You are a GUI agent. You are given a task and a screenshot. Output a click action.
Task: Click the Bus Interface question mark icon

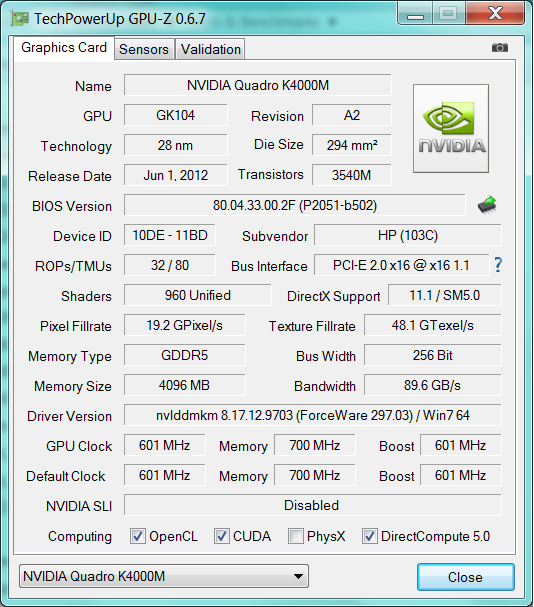pos(498,265)
